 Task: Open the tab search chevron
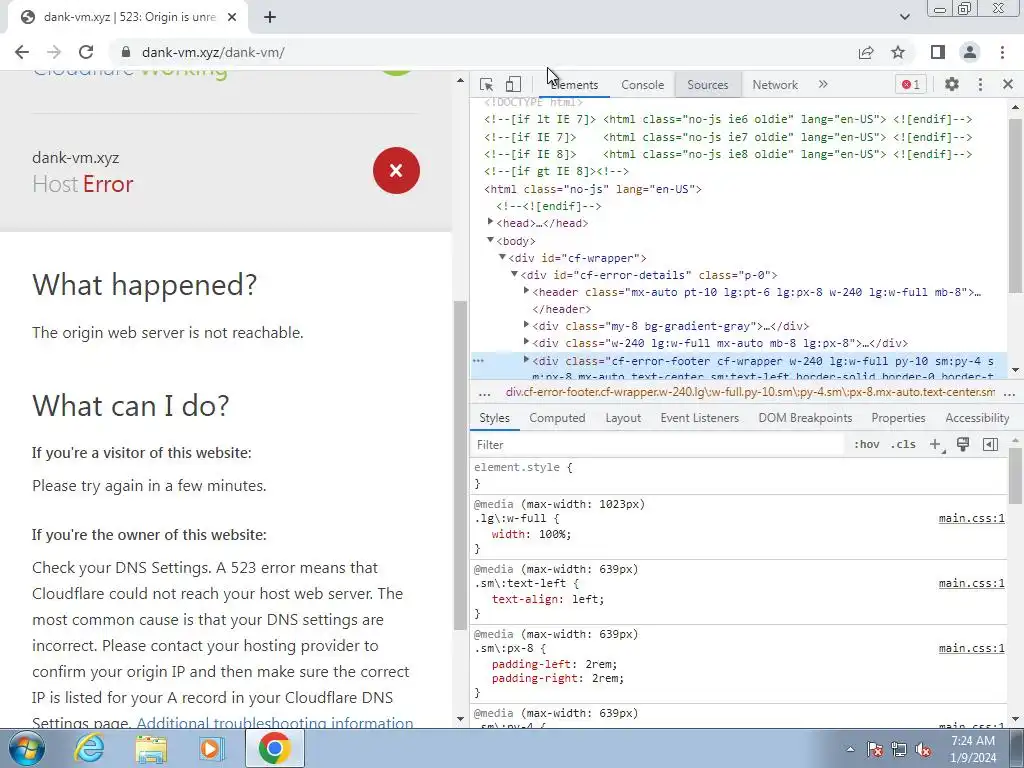click(904, 17)
